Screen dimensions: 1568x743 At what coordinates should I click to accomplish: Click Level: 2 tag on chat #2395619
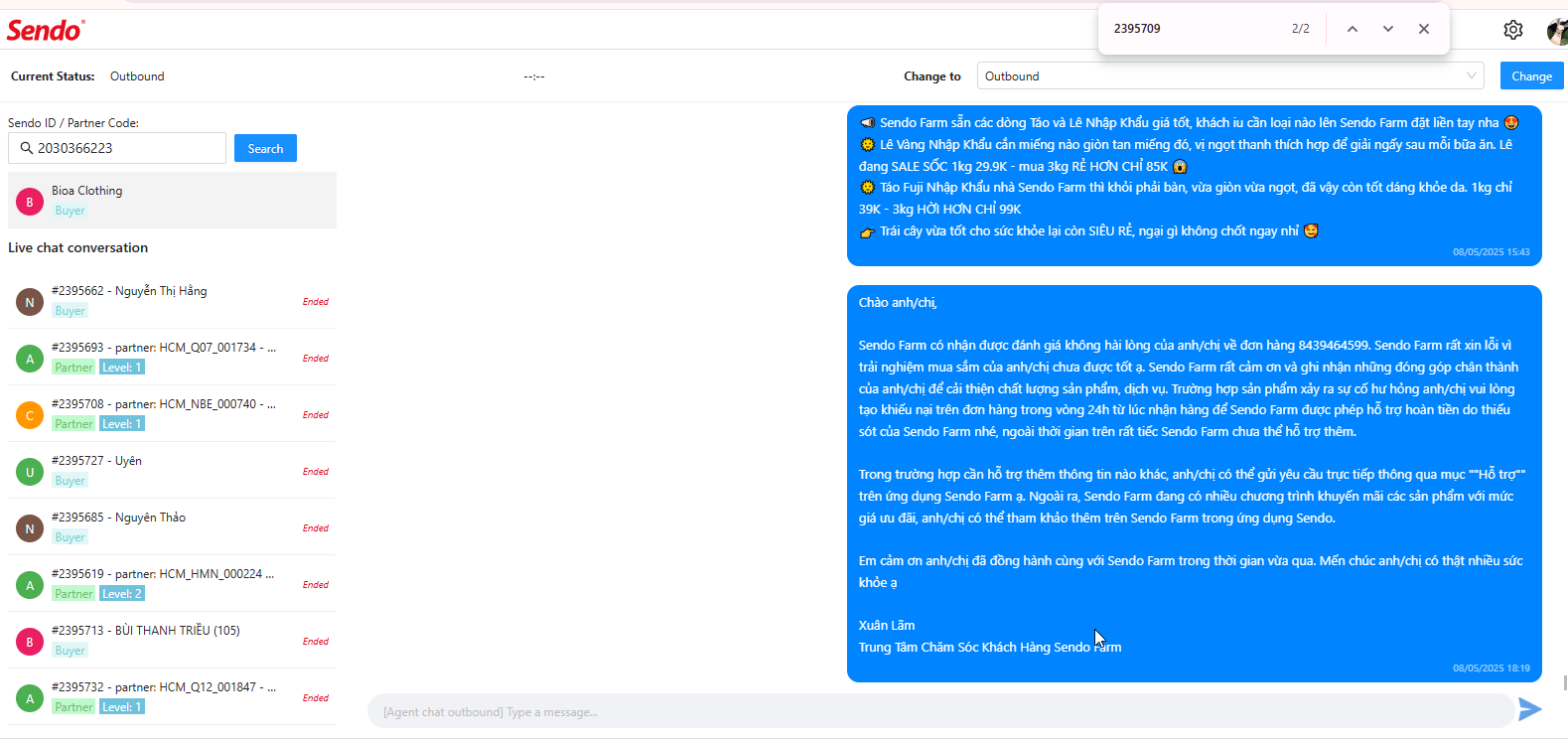pos(122,594)
